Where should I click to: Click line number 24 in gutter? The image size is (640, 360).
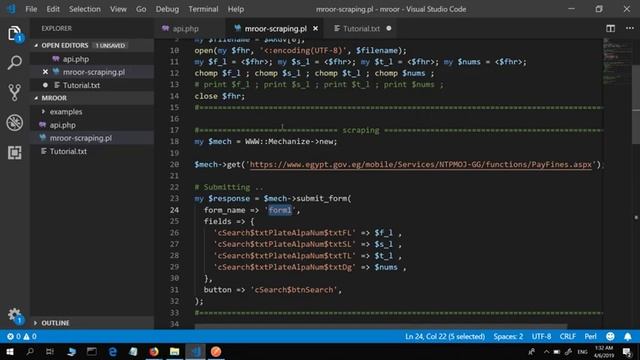tap(174, 210)
